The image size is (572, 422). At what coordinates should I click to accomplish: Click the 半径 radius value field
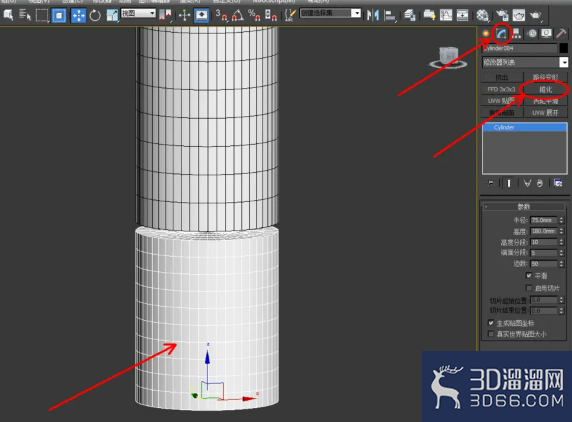[544, 220]
